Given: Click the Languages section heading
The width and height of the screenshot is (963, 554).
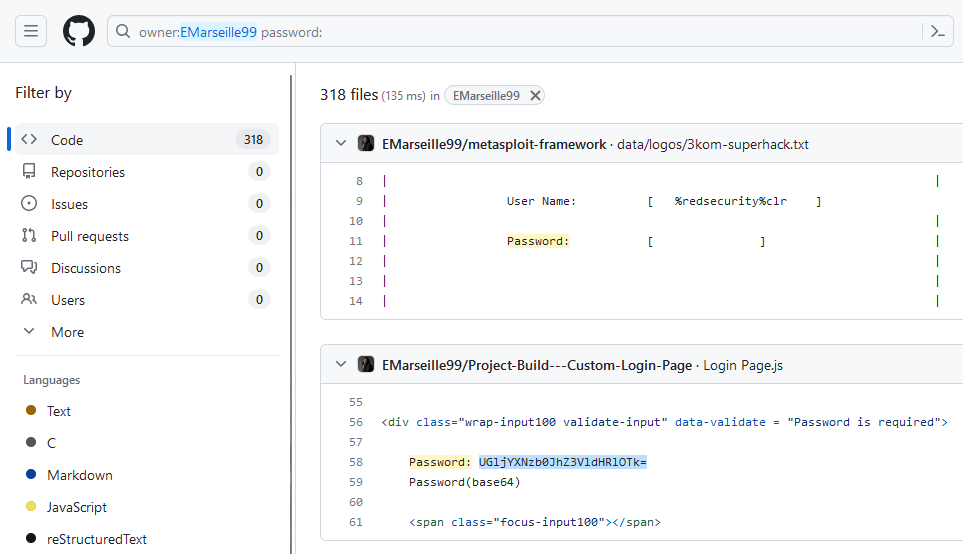Looking at the screenshot, I should click(52, 380).
